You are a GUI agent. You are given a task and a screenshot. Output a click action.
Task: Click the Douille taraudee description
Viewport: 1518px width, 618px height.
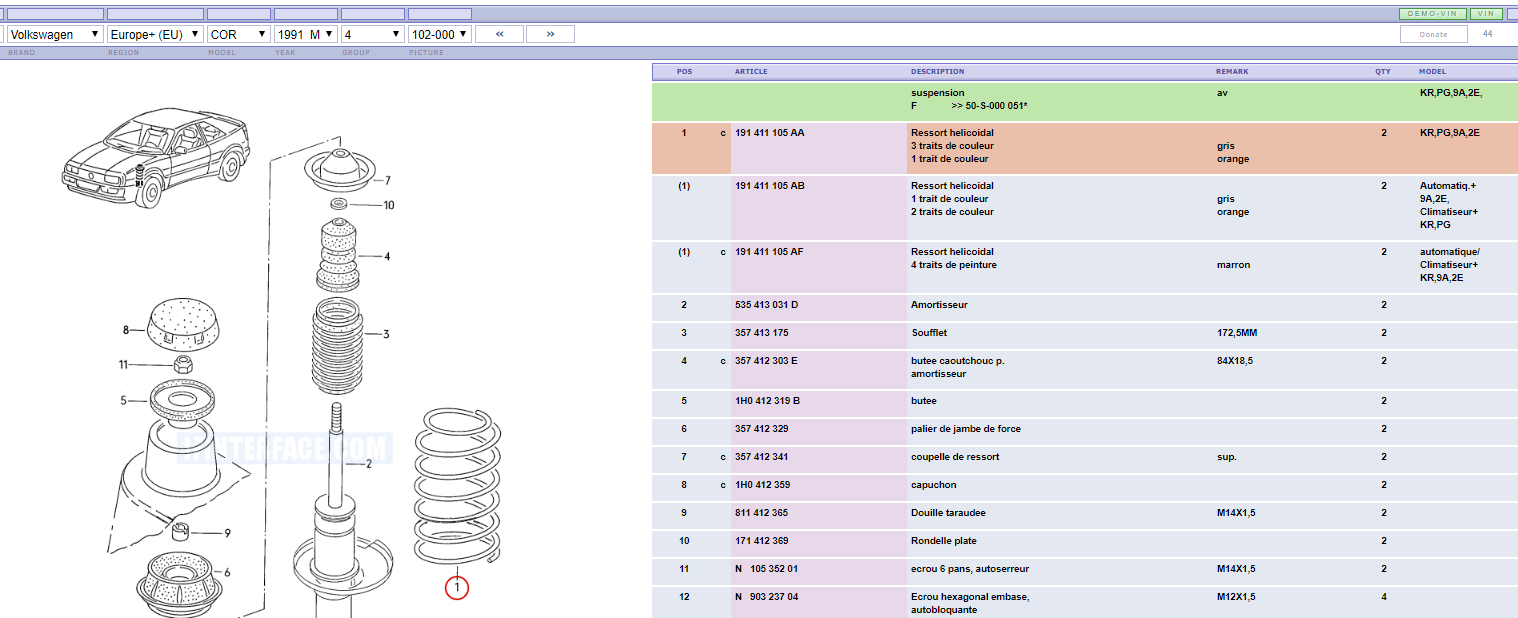[947, 512]
